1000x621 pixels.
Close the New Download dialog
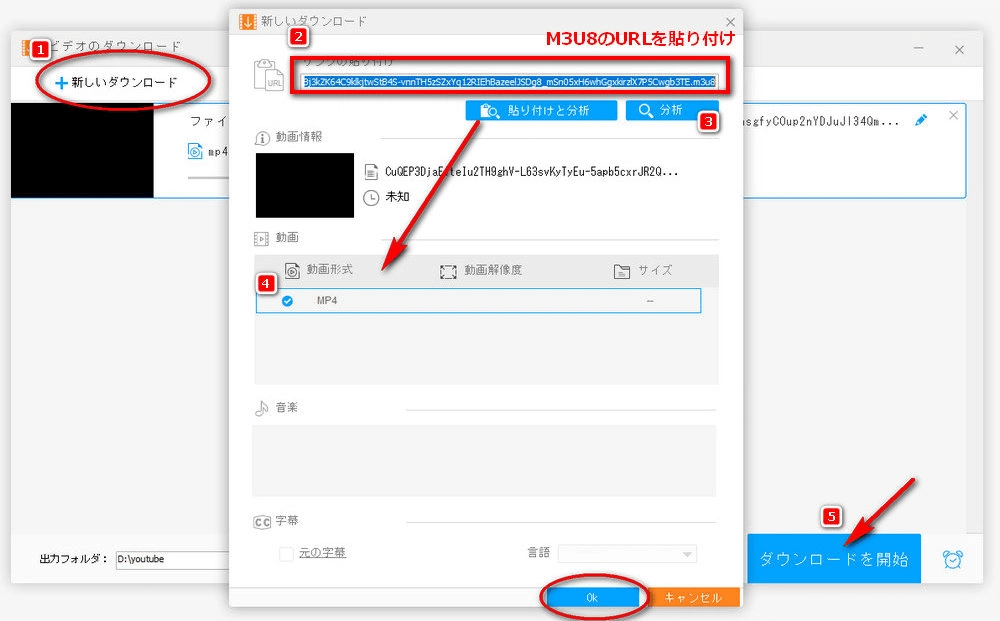coord(730,22)
